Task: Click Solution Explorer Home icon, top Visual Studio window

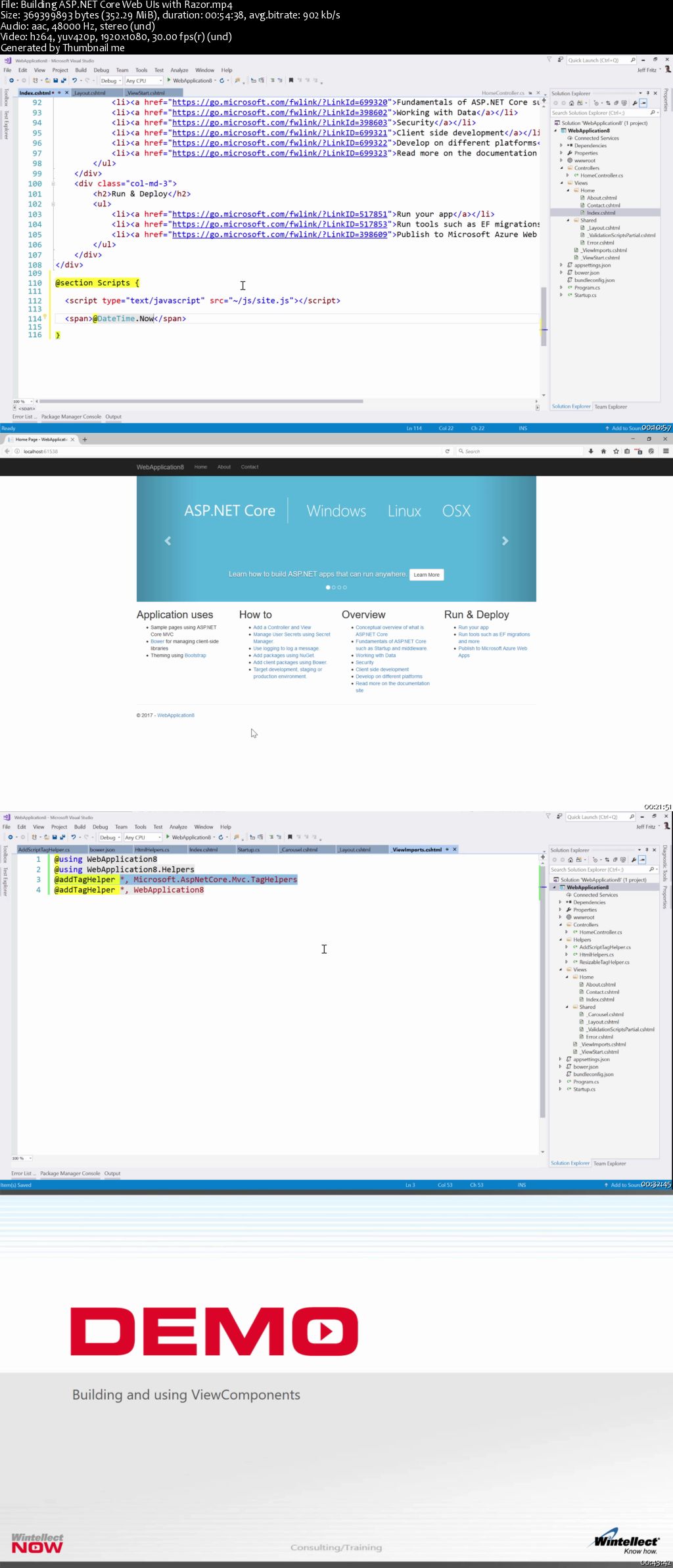Action: [x=571, y=103]
